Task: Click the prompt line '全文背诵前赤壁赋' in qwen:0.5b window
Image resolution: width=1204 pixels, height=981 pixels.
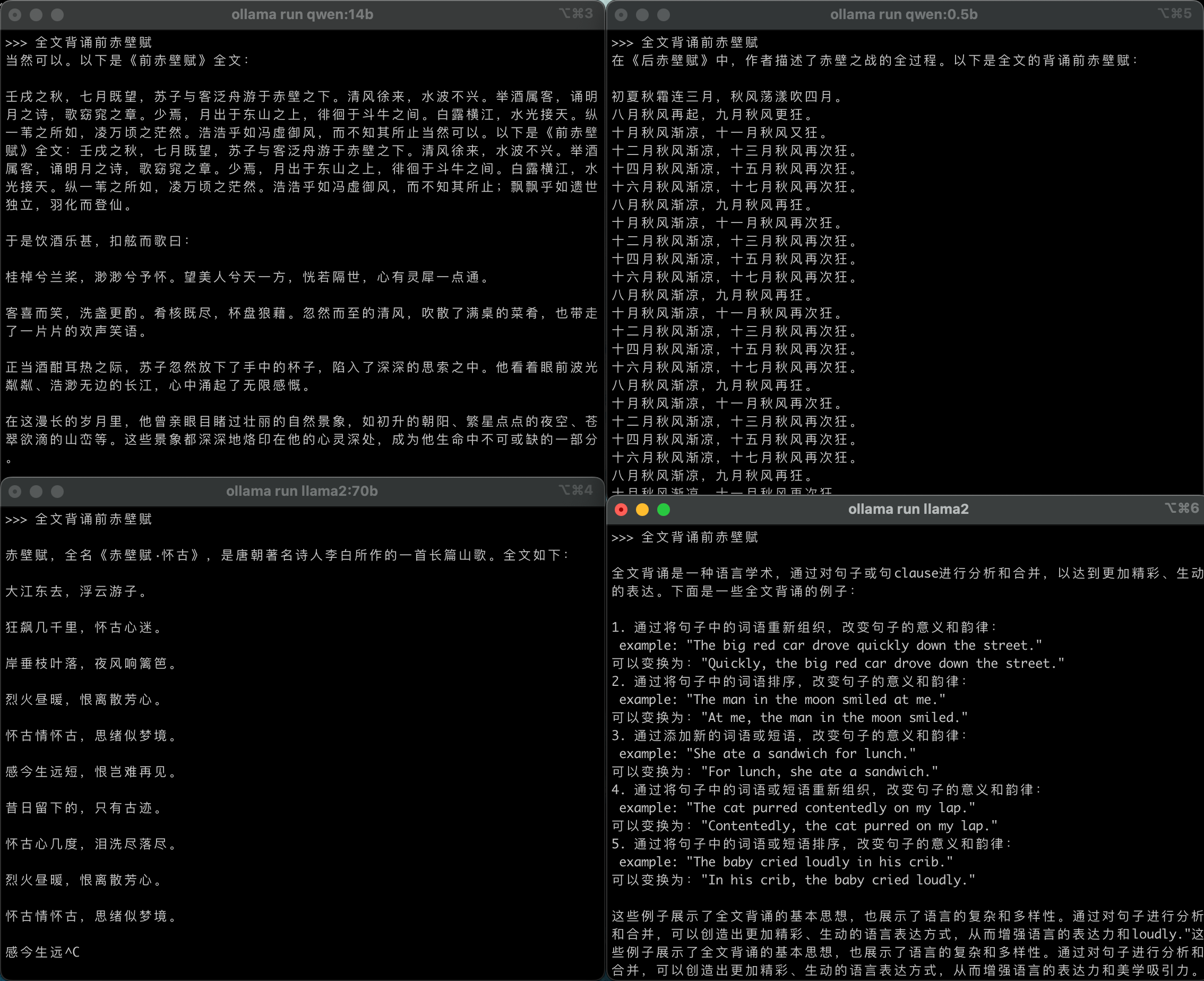Action: pos(700,42)
